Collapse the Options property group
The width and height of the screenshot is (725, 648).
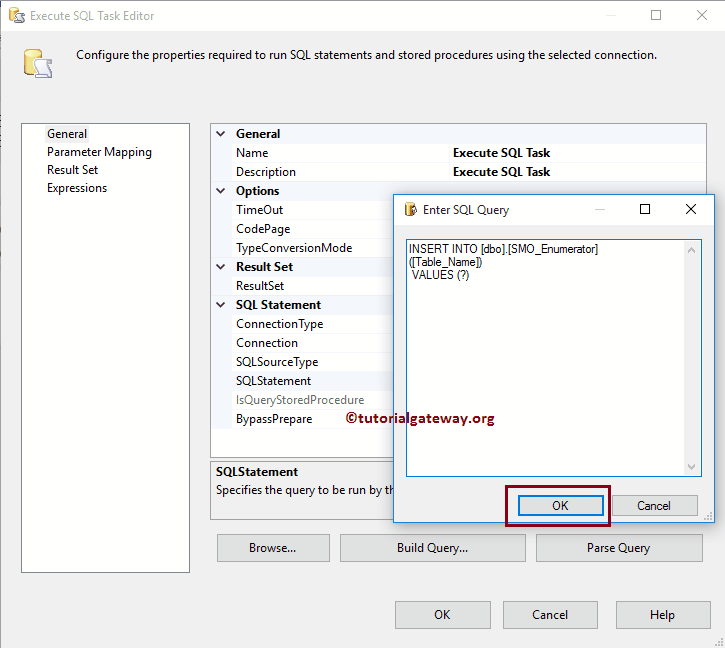coord(221,191)
